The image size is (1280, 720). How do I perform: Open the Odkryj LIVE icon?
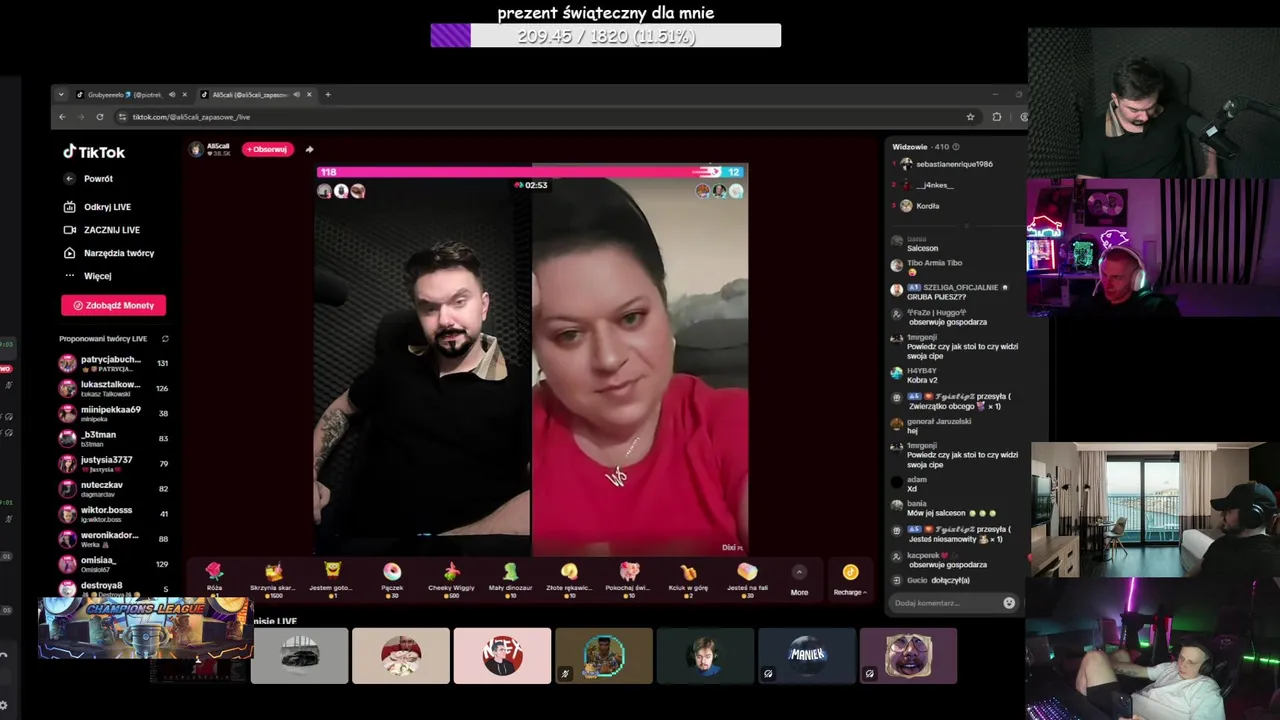[69, 207]
